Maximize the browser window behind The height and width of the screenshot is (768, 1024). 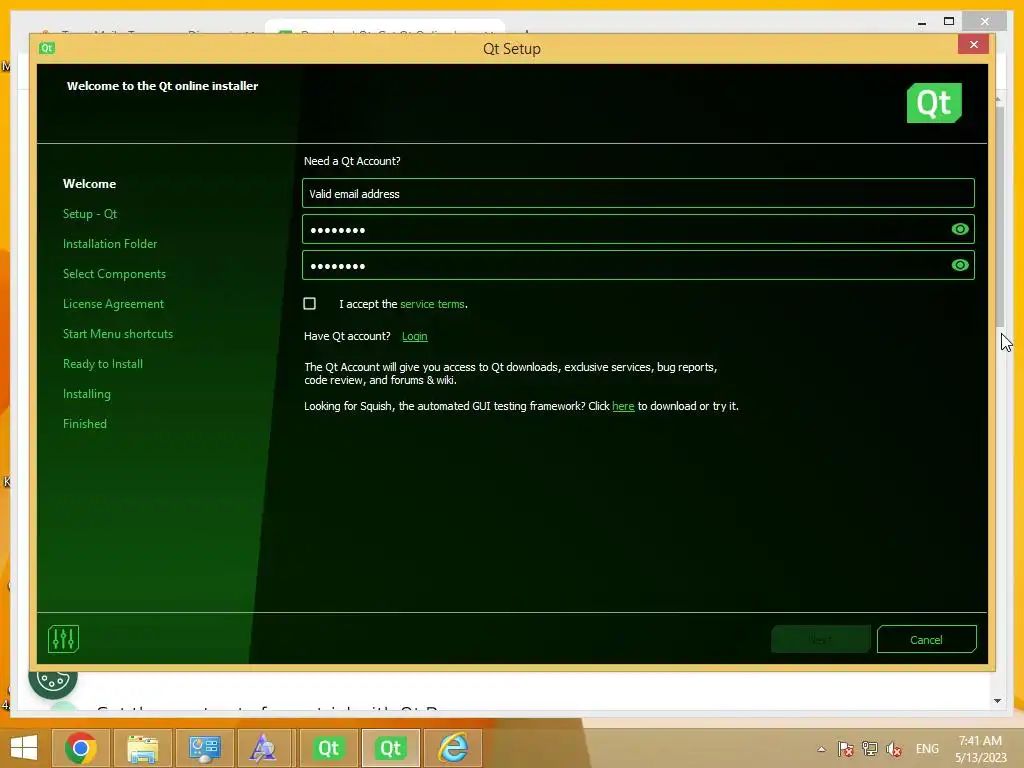949,22
